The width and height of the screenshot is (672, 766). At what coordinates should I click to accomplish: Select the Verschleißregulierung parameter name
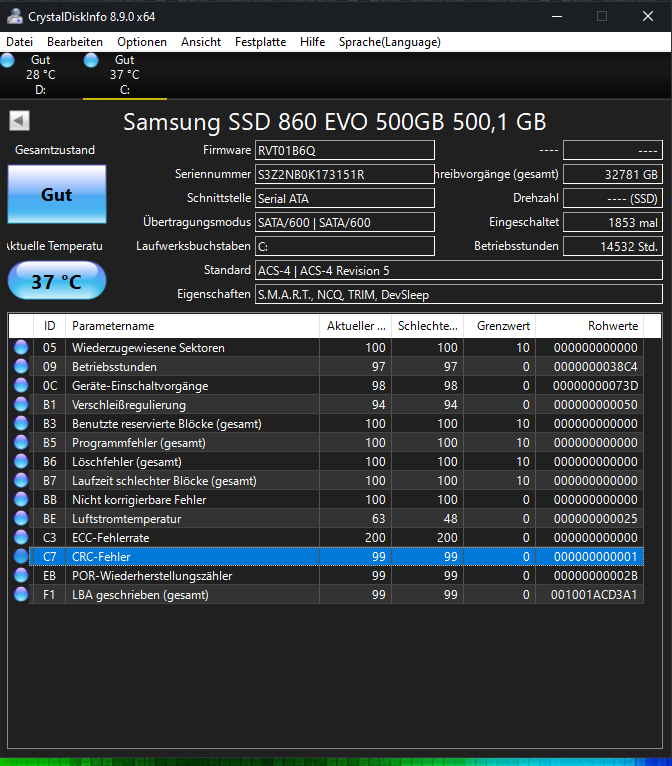click(129, 405)
